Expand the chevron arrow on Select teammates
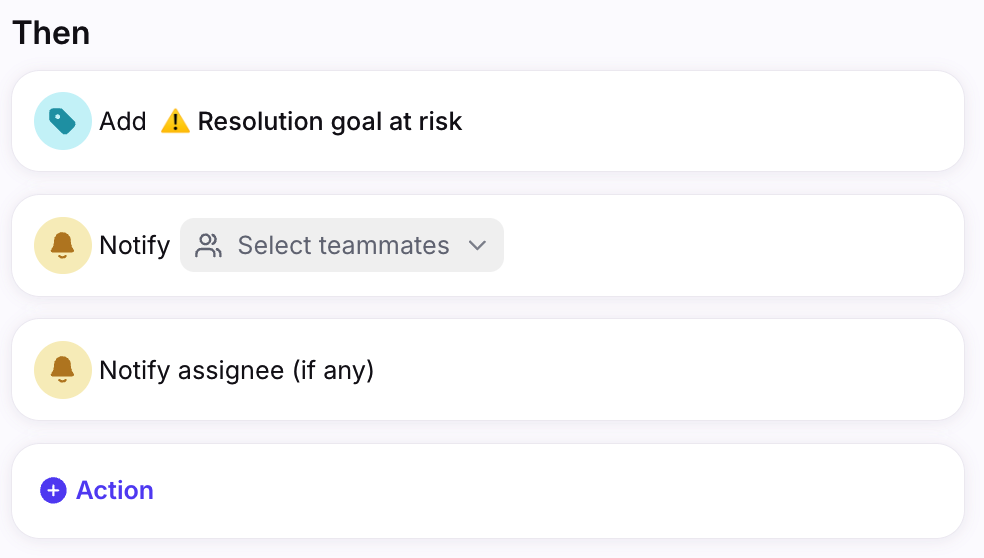 pyautogui.click(x=478, y=245)
